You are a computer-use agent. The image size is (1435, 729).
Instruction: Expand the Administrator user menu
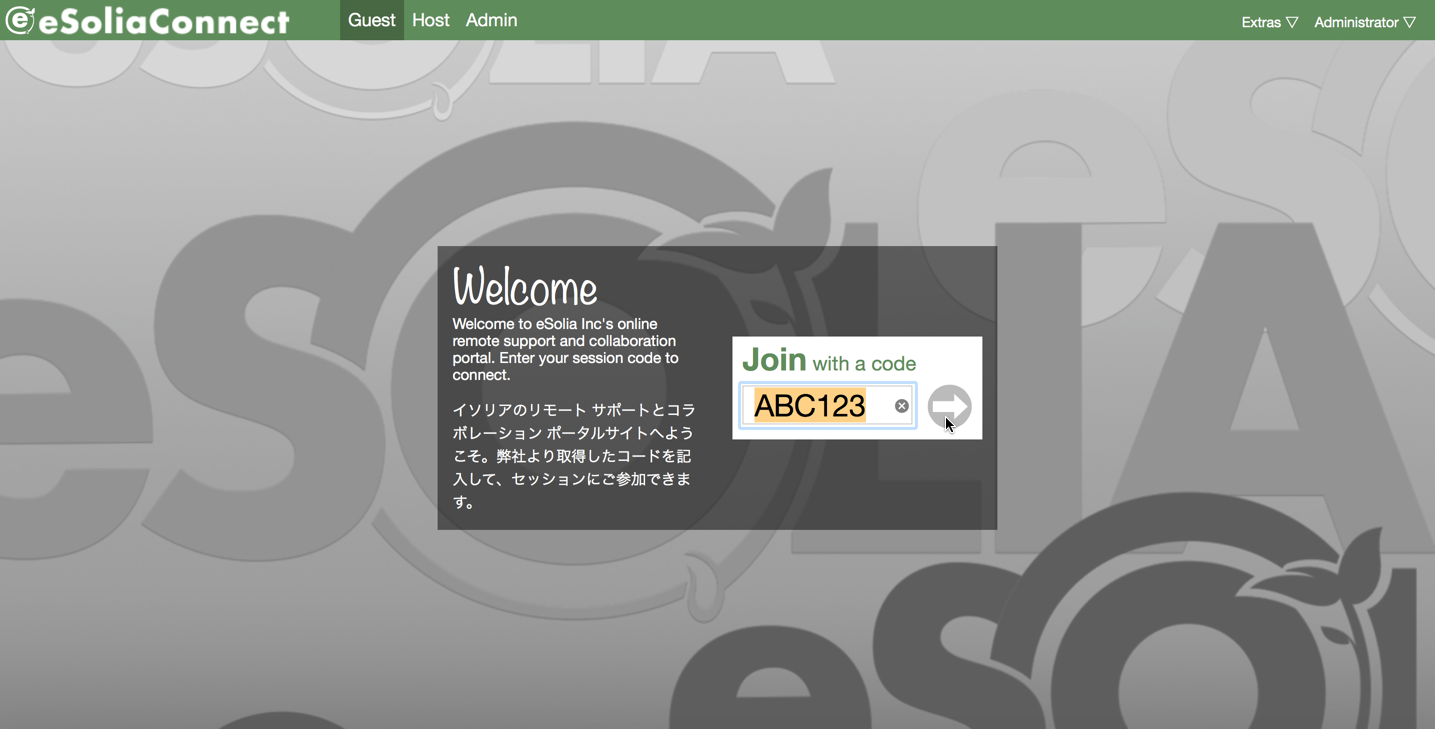(x=1355, y=22)
